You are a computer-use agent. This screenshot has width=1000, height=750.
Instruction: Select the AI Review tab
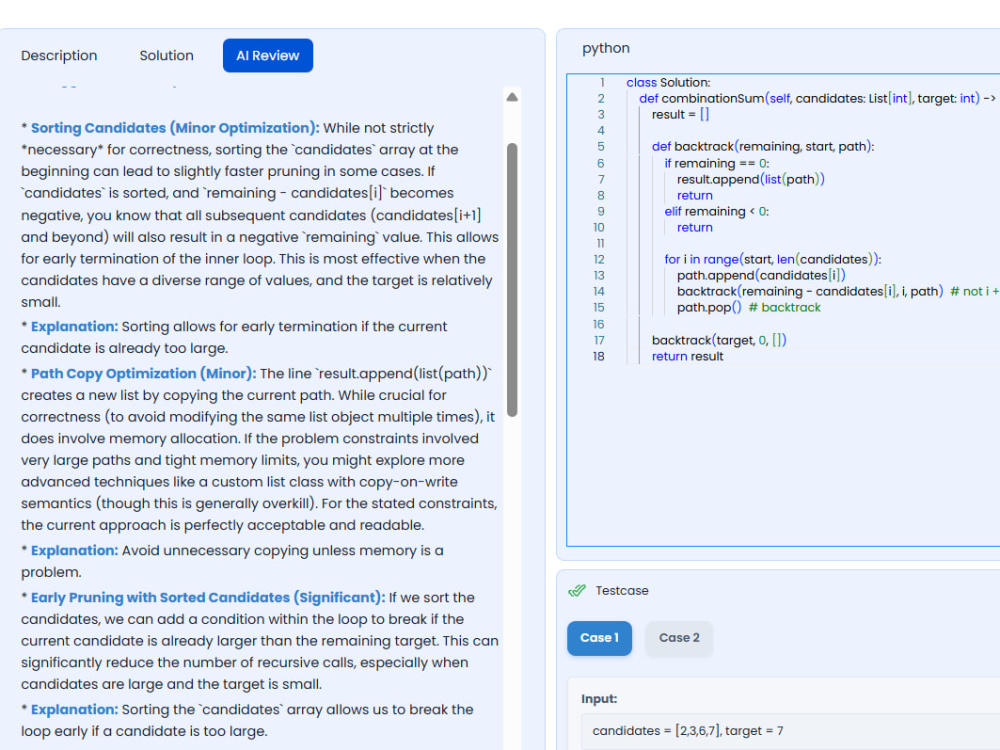pyautogui.click(x=268, y=55)
